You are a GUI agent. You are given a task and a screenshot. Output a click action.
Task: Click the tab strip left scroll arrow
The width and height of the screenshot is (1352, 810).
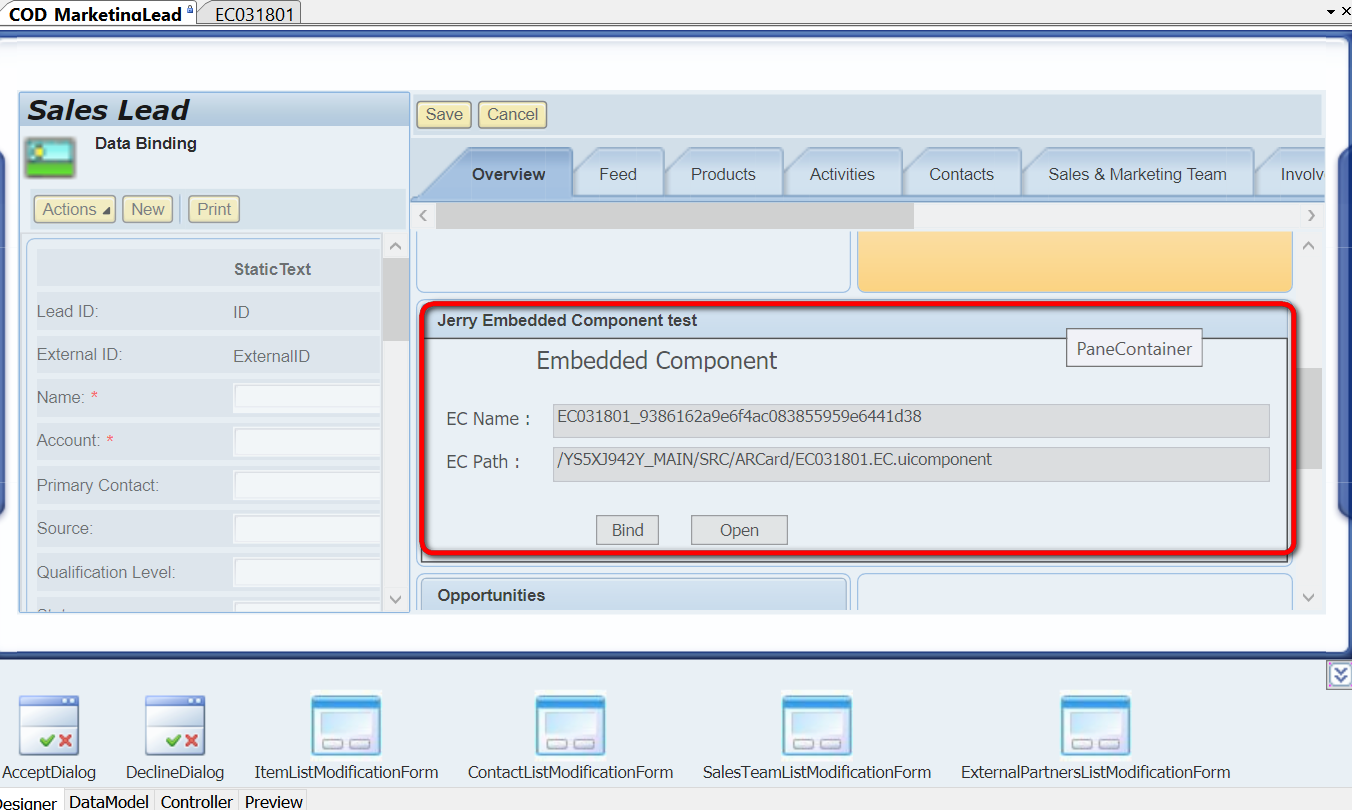pos(424,215)
